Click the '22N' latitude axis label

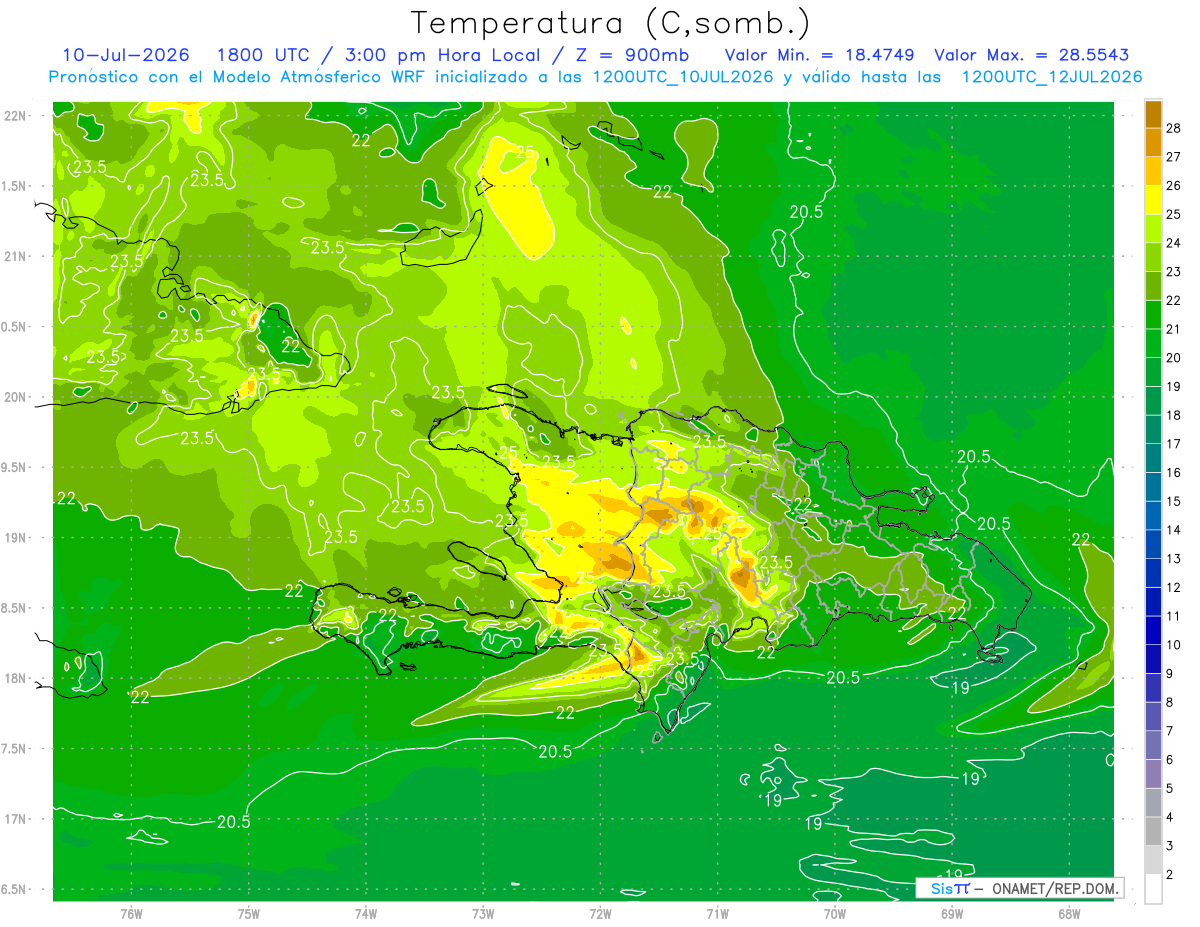pos(16,115)
